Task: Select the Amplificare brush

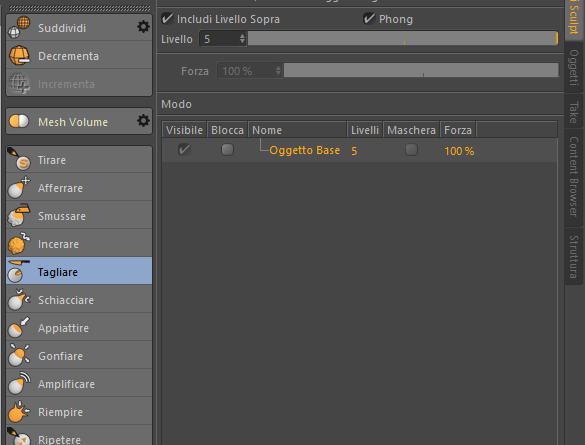Action: click(79, 384)
